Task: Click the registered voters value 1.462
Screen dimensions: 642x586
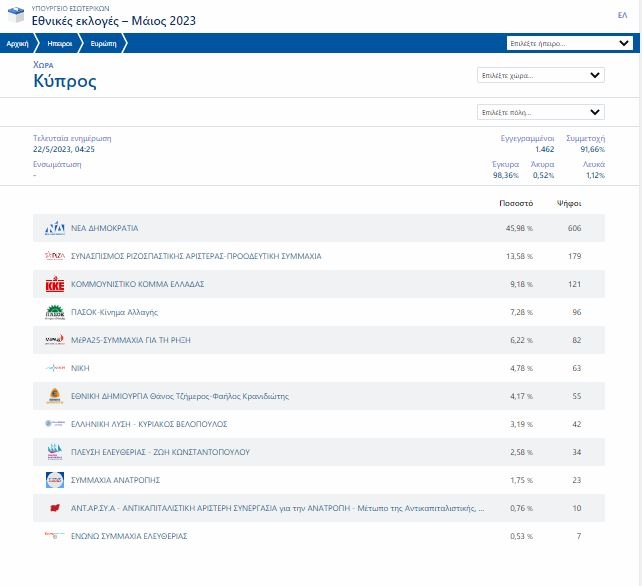Action: (x=545, y=149)
